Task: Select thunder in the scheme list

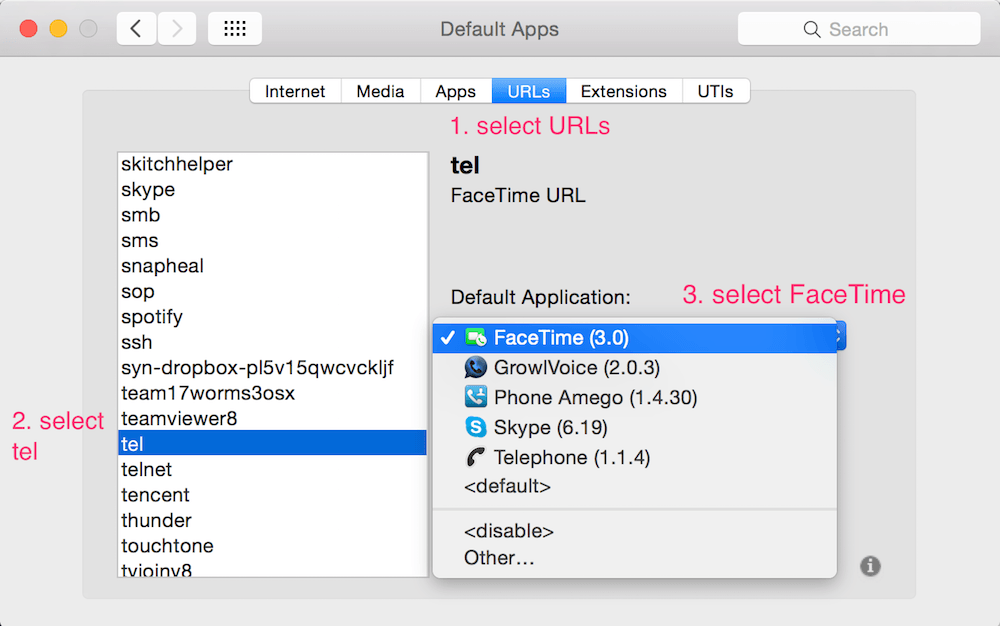Action: coord(273,521)
